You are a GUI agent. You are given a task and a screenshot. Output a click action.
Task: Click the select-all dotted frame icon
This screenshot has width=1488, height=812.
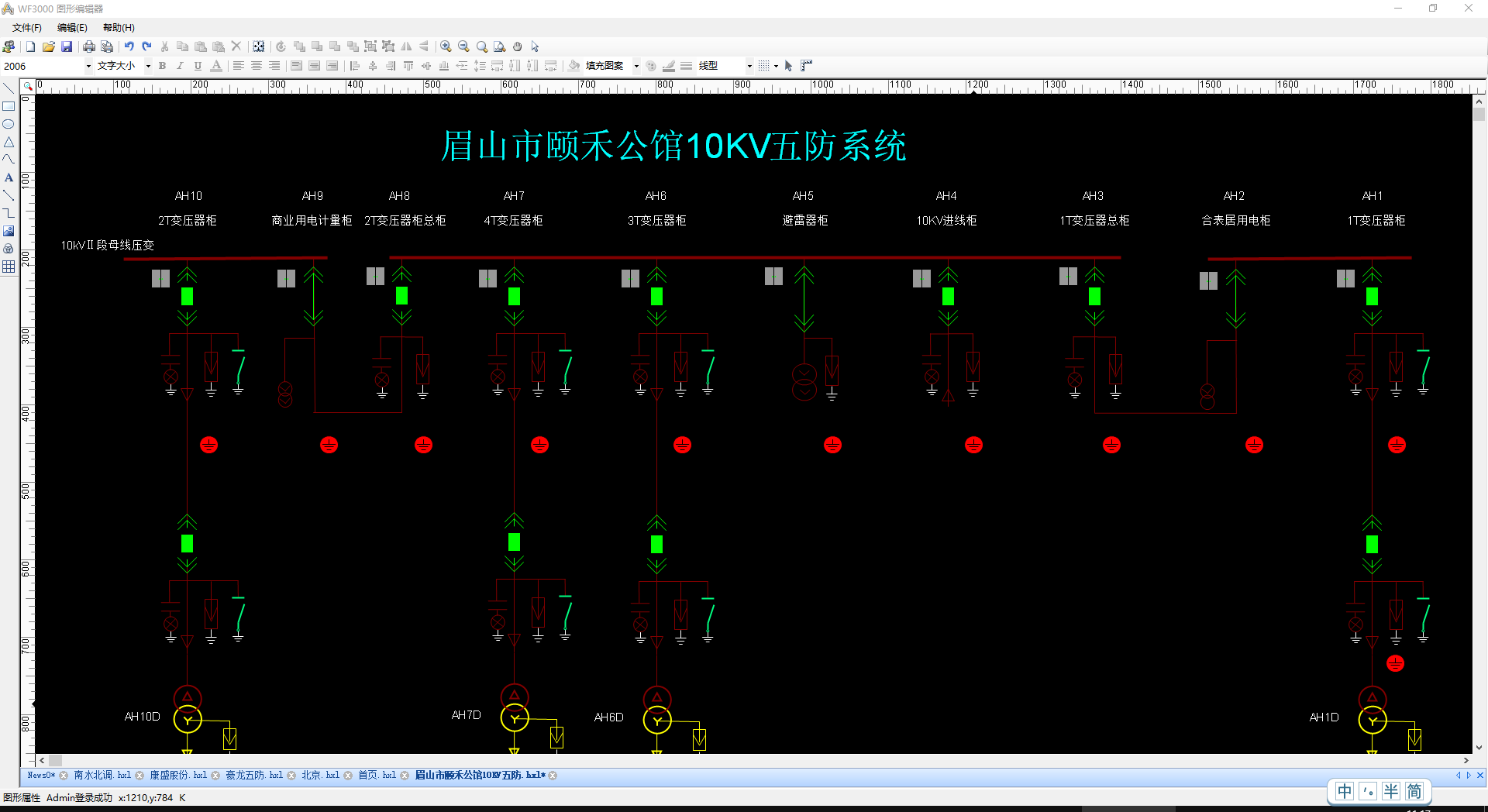tap(259, 46)
